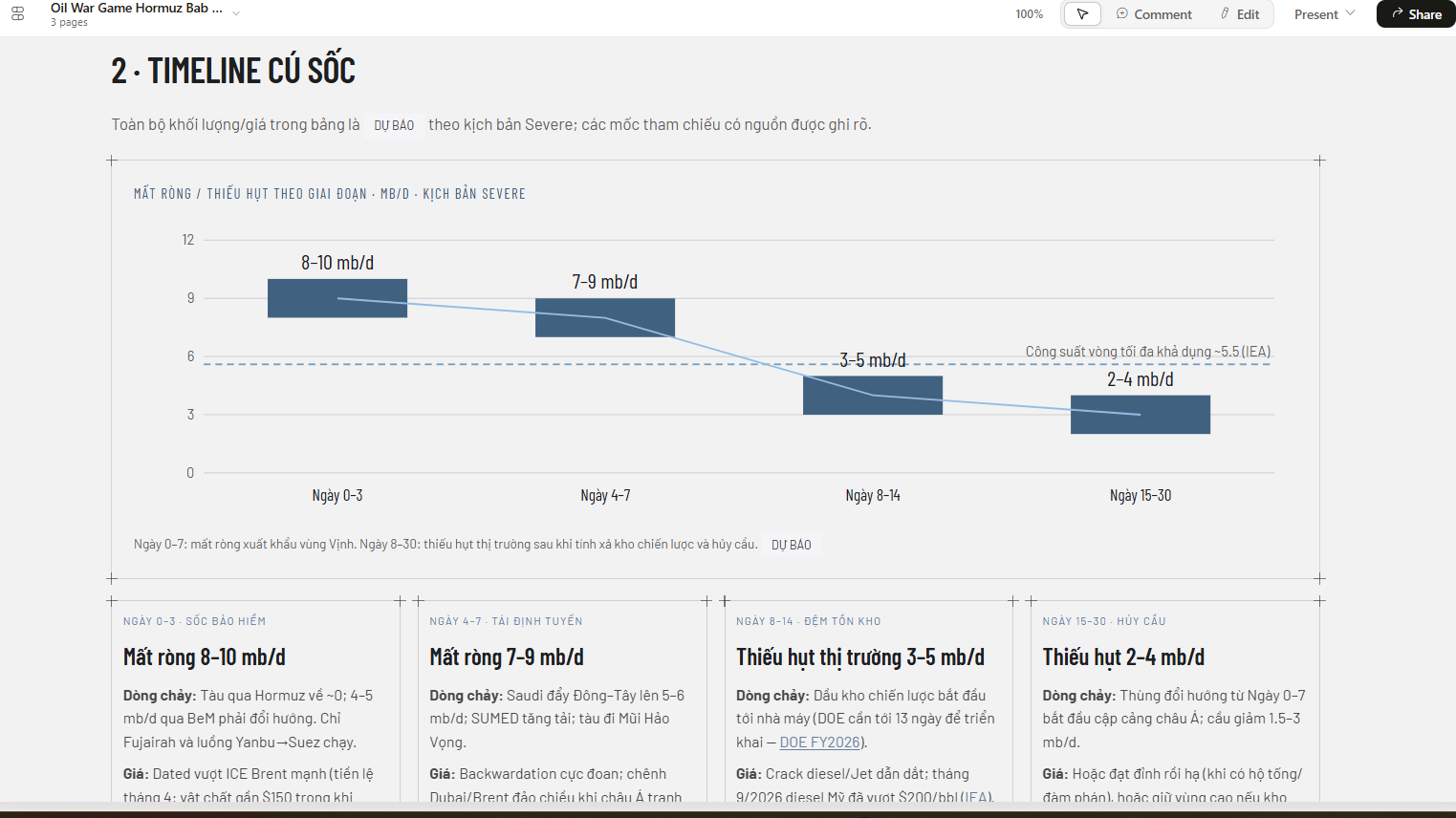
Task: Click the 2–4 mb/d bar label in chart
Action: coord(1141,379)
